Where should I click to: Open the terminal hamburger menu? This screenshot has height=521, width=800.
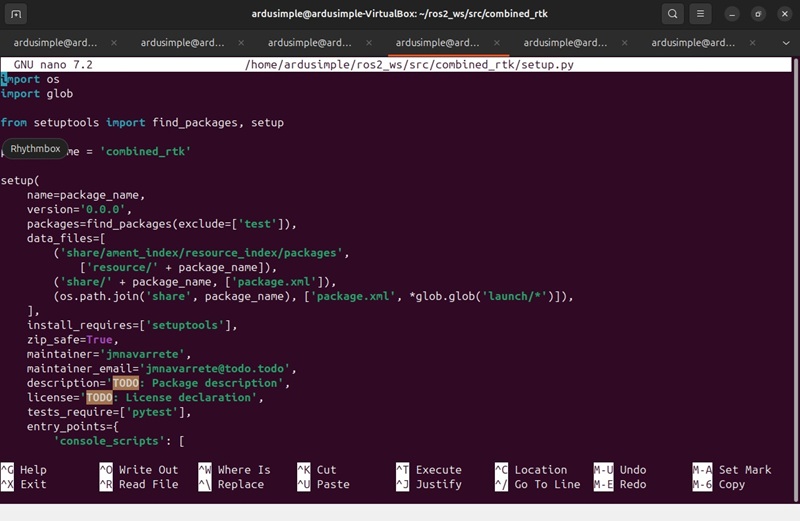tap(702, 14)
